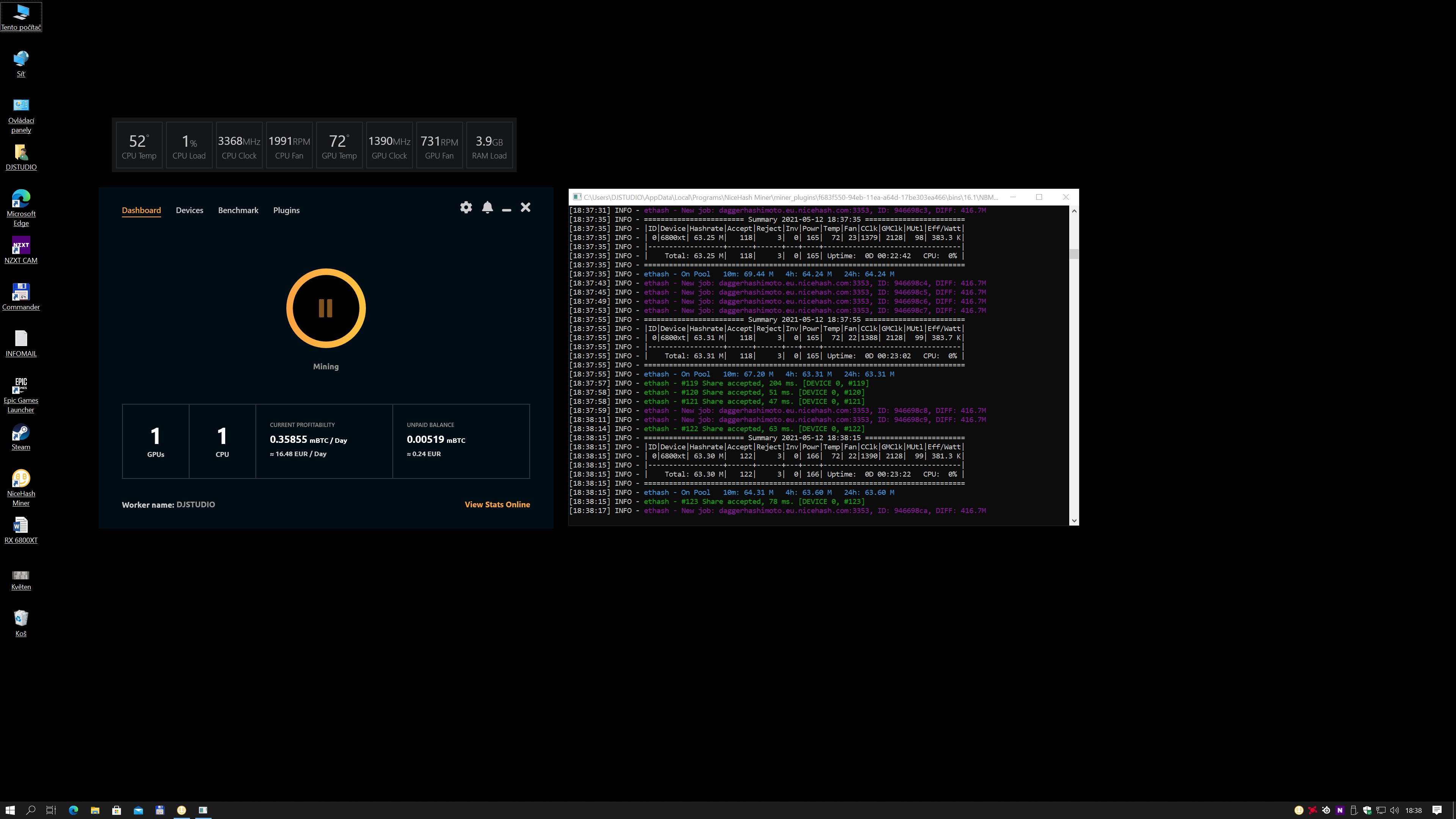This screenshot has width=1456, height=819.
Task: Click the GPU Clock widget tile
Action: click(389, 145)
